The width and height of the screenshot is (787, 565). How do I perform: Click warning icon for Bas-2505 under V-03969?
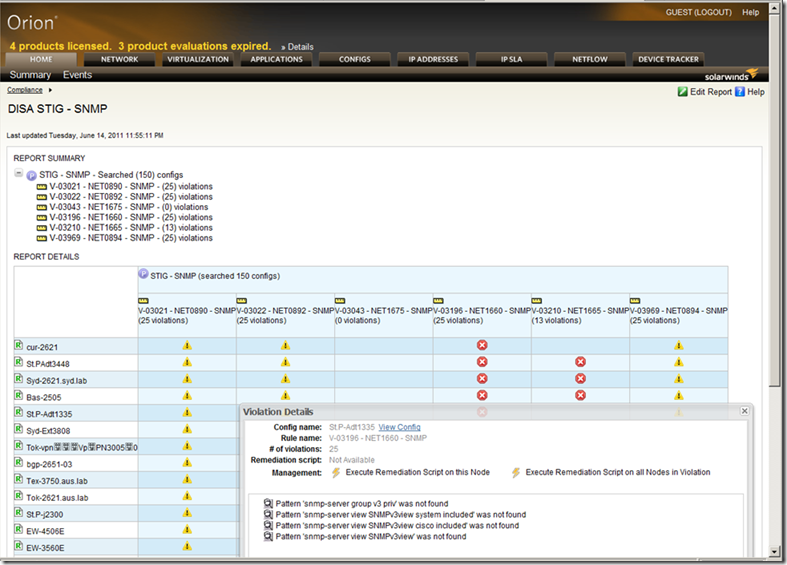(679, 395)
